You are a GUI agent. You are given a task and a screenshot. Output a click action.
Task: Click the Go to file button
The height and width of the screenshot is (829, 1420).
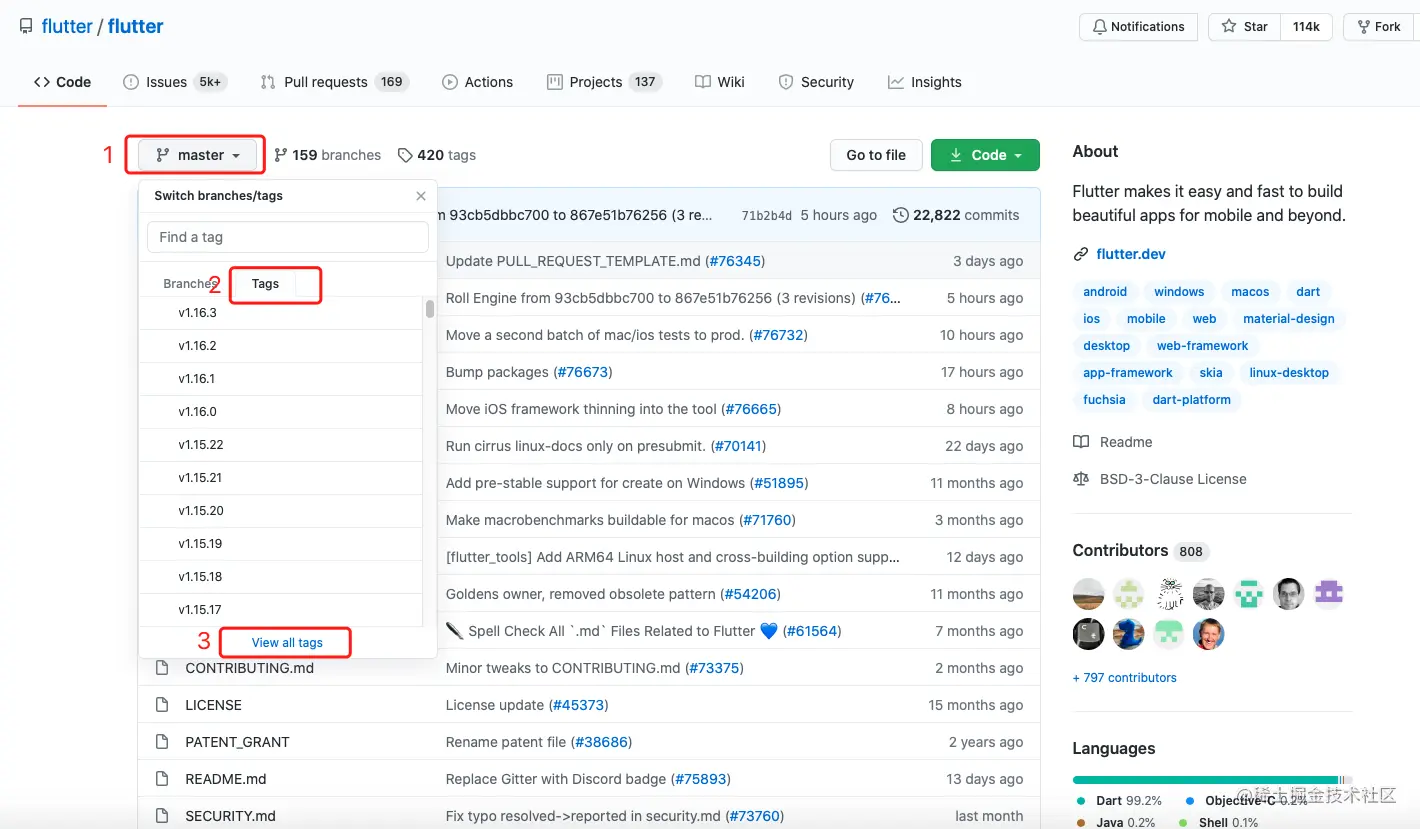876,155
